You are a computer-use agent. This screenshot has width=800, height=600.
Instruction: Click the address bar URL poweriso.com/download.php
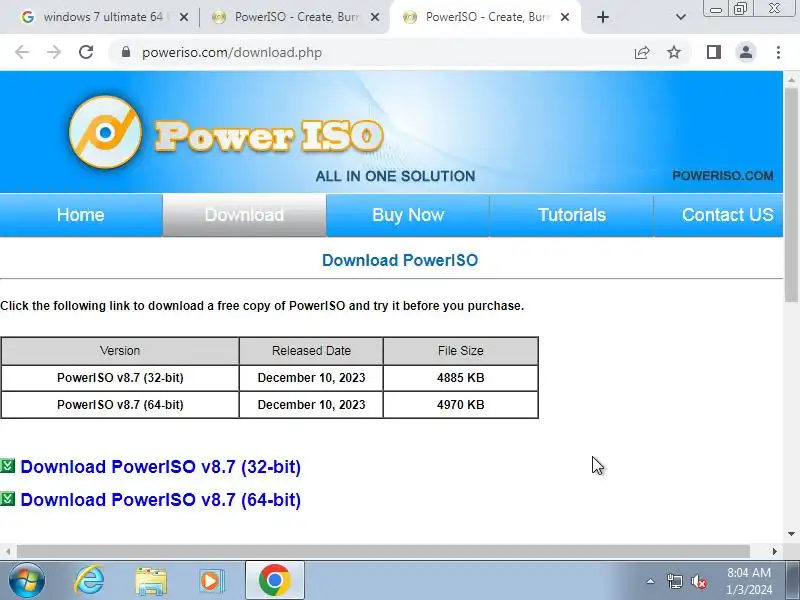[x=232, y=53]
